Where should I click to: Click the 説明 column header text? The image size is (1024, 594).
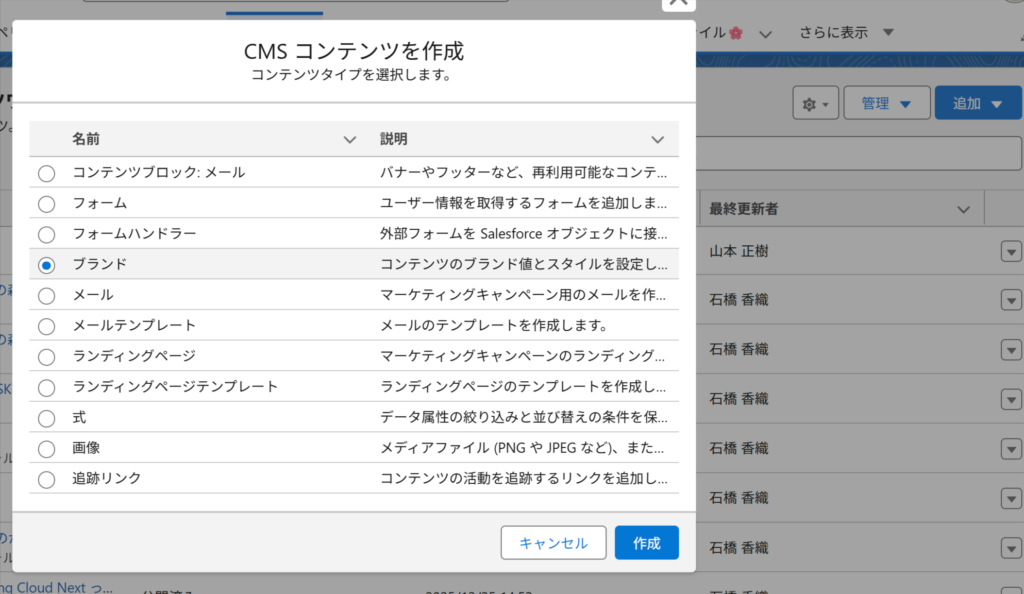[x=394, y=139]
